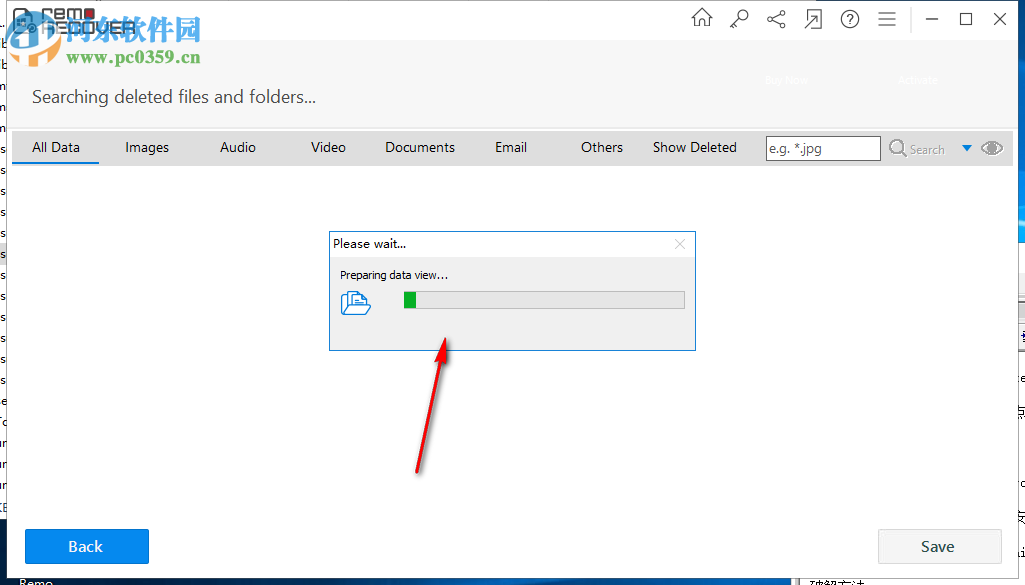Switch to the Email tab
This screenshot has height=585, width=1025.
click(511, 148)
